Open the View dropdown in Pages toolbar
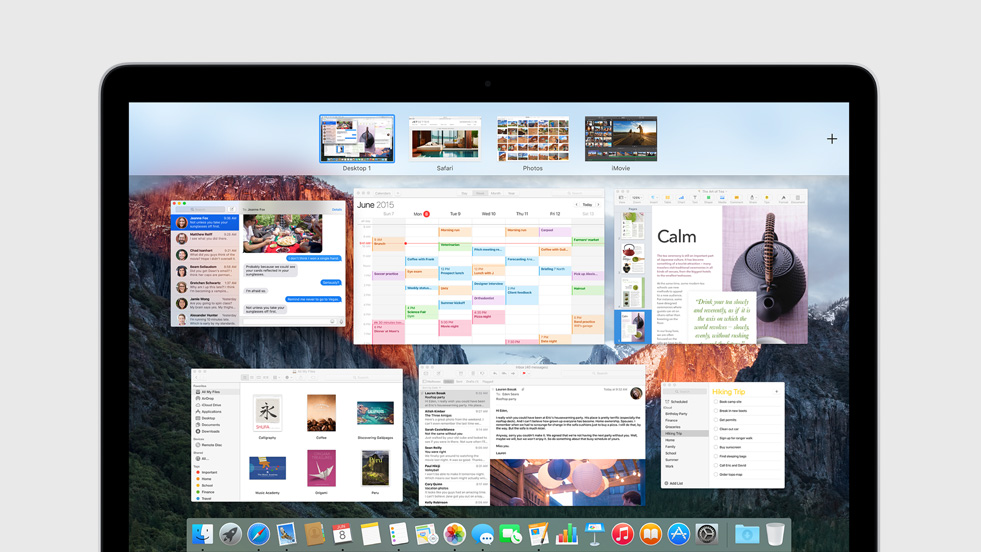 pyautogui.click(x=622, y=198)
